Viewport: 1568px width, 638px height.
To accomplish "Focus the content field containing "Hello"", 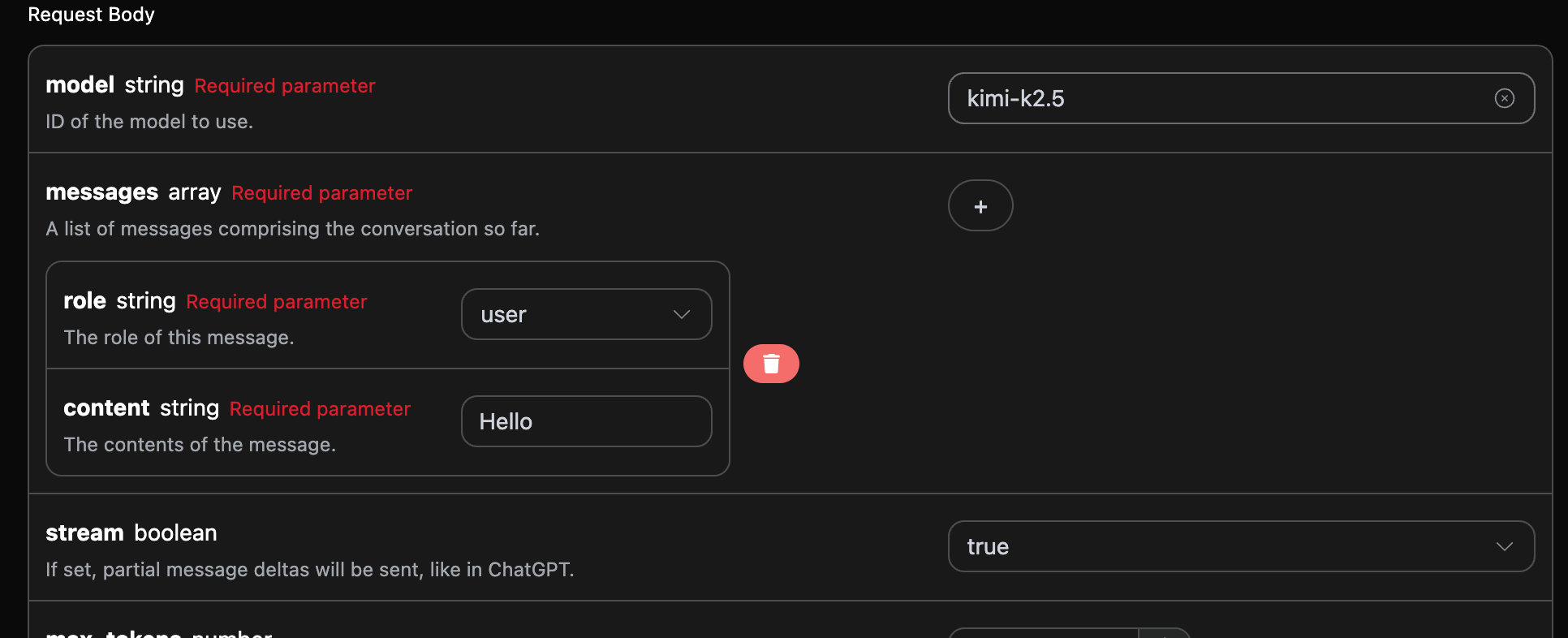I will [586, 421].
